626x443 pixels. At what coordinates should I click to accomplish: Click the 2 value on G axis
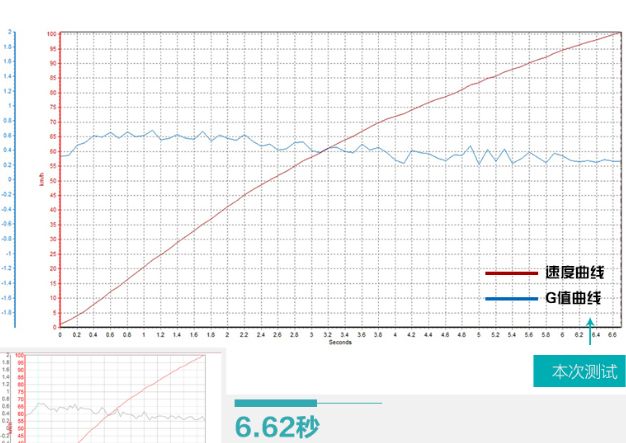tap(10, 32)
